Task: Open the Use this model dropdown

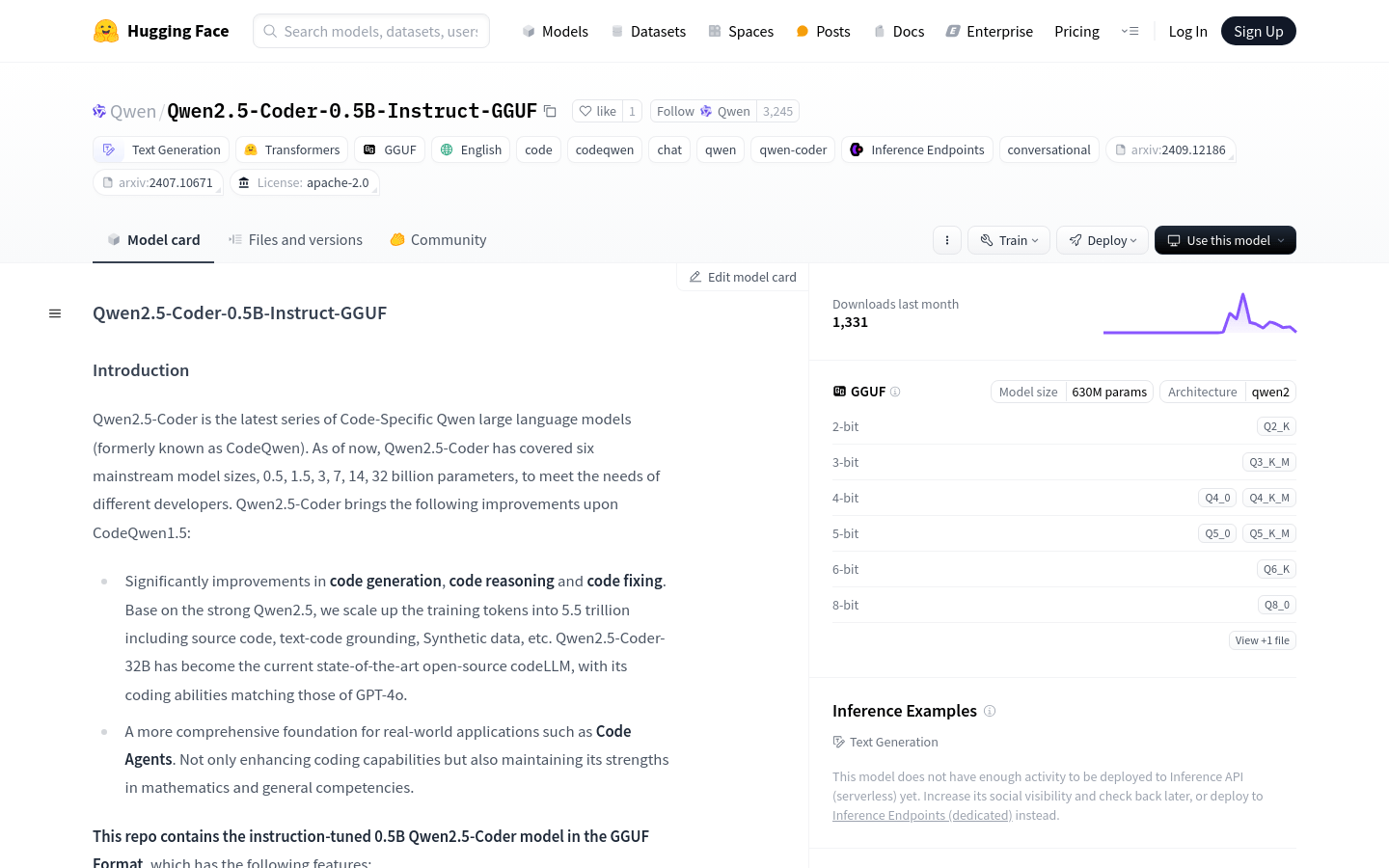Action: click(x=1225, y=239)
